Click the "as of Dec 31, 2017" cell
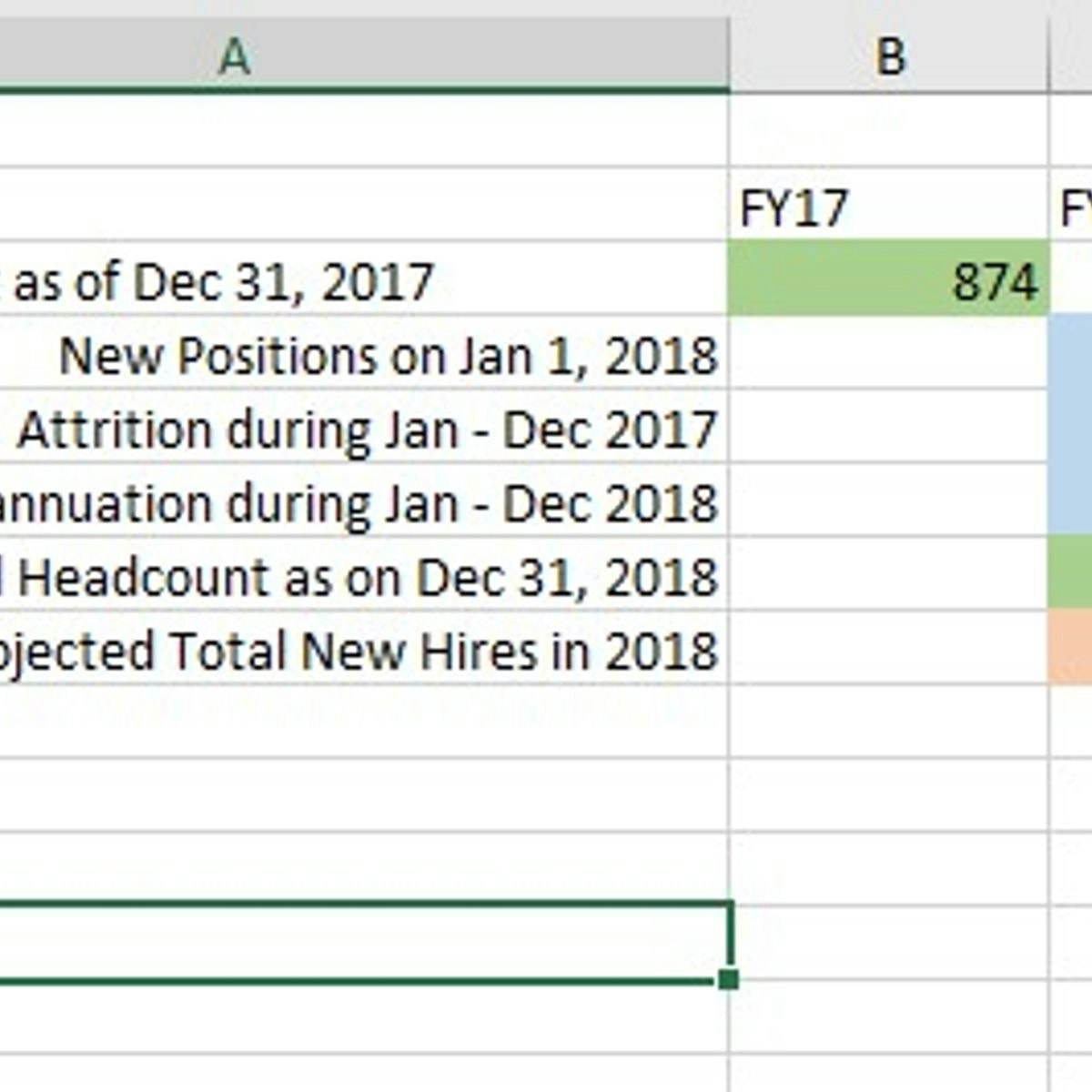Viewport: 1092px width, 1092px height. [x=364, y=279]
